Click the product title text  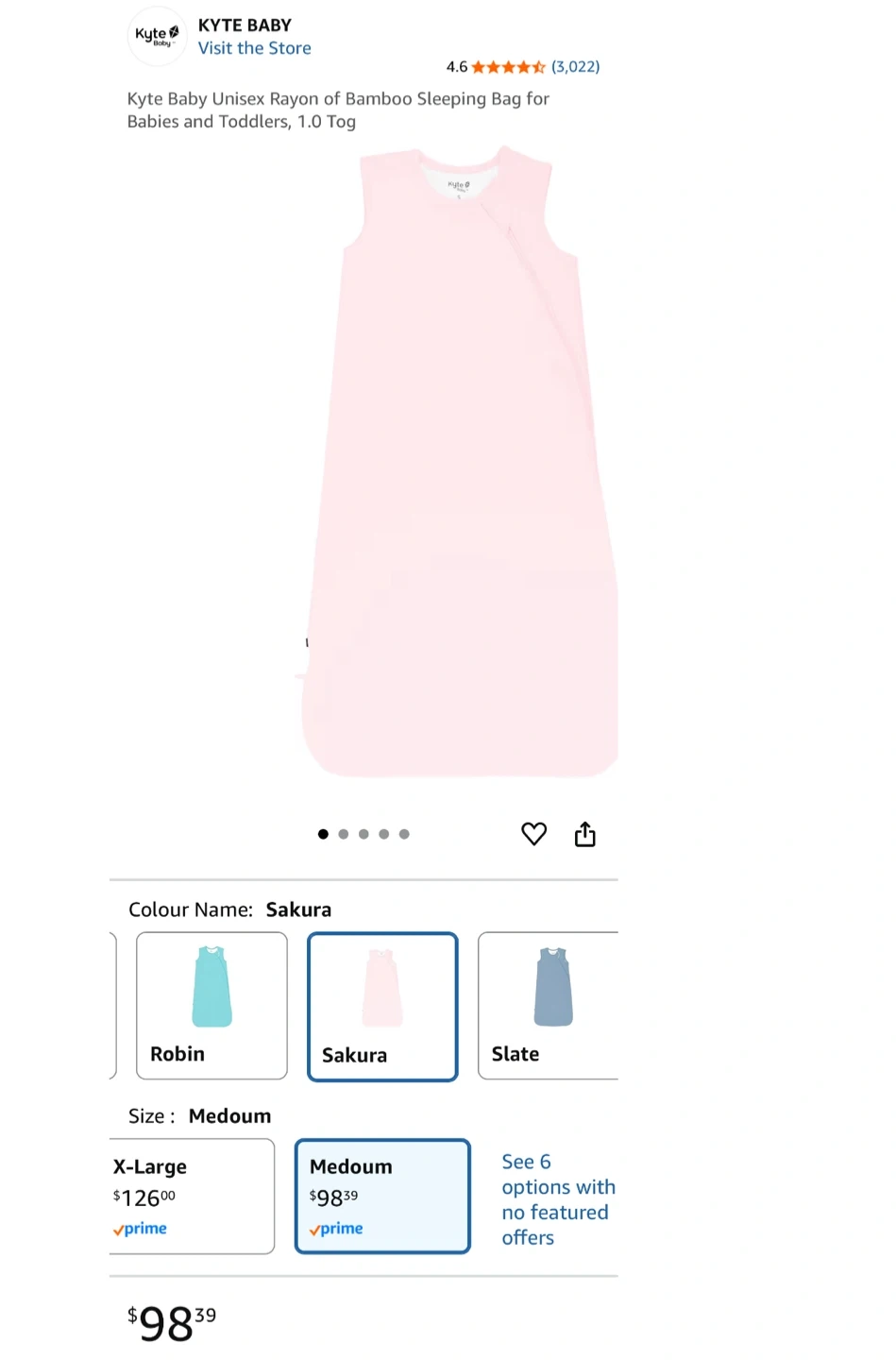point(338,110)
